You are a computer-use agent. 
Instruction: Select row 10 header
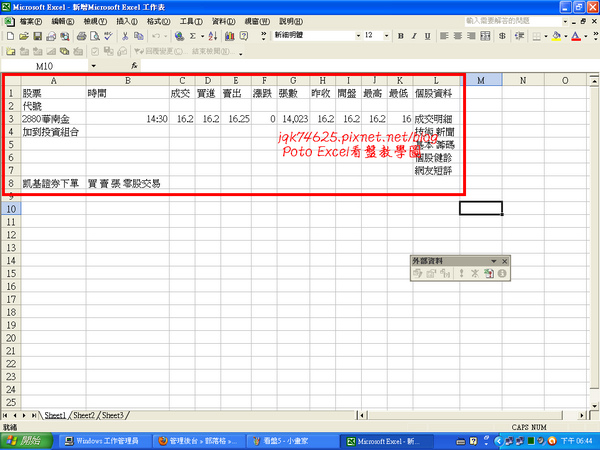[x=11, y=209]
